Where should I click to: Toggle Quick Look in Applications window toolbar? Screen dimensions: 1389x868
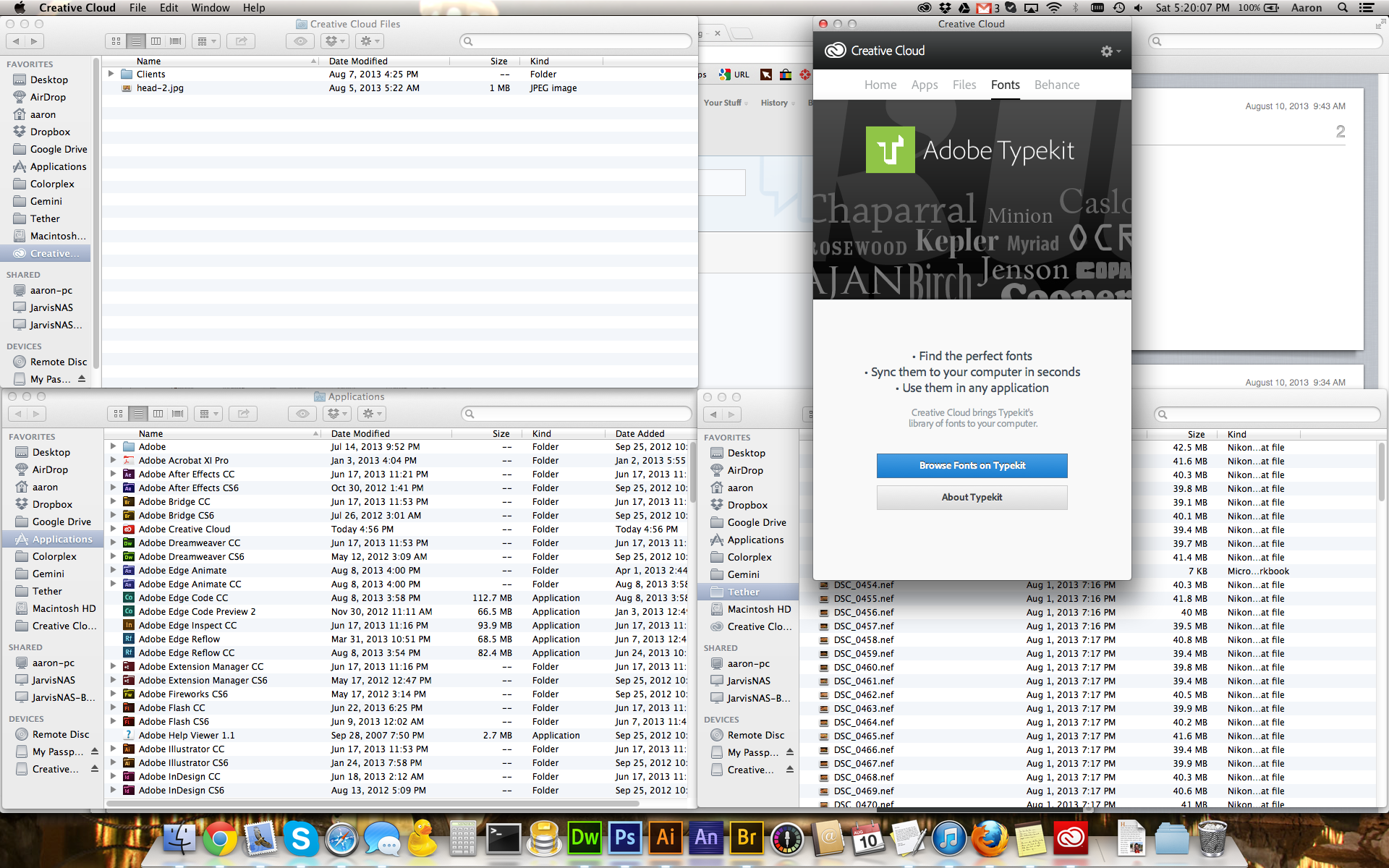[302, 414]
